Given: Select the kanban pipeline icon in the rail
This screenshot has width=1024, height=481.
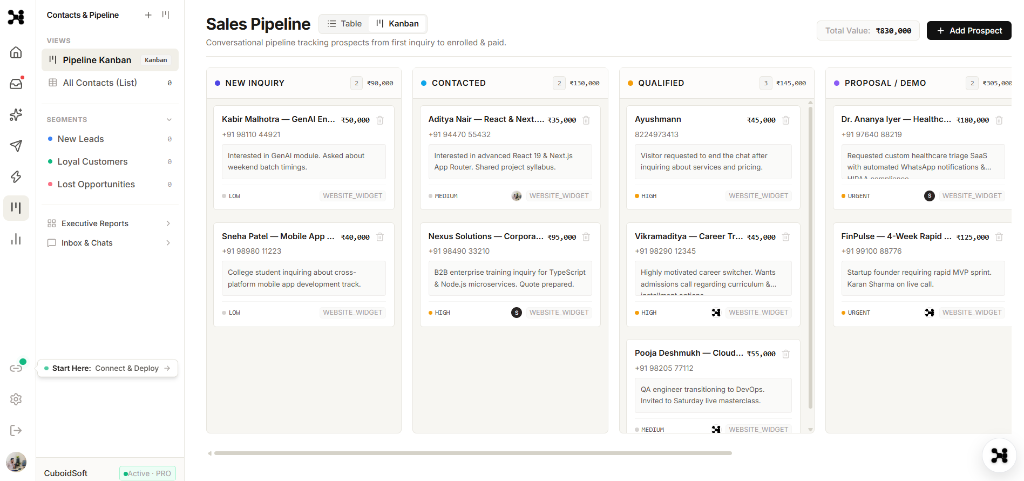Looking at the screenshot, I should (x=16, y=208).
